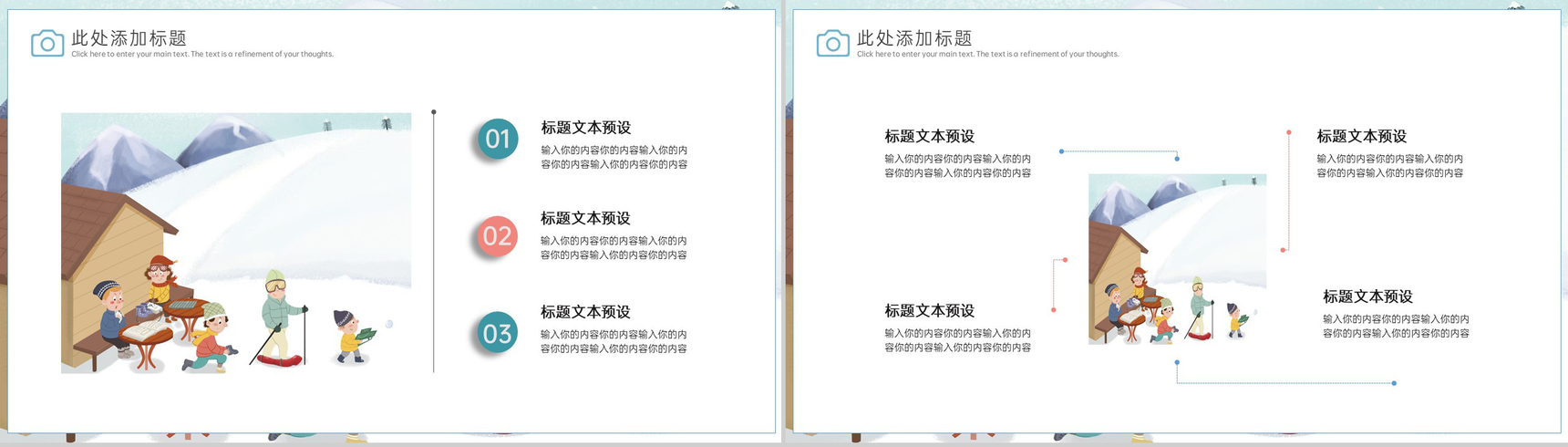Click 标题文本预设 heading beside circle 03

pos(586,312)
